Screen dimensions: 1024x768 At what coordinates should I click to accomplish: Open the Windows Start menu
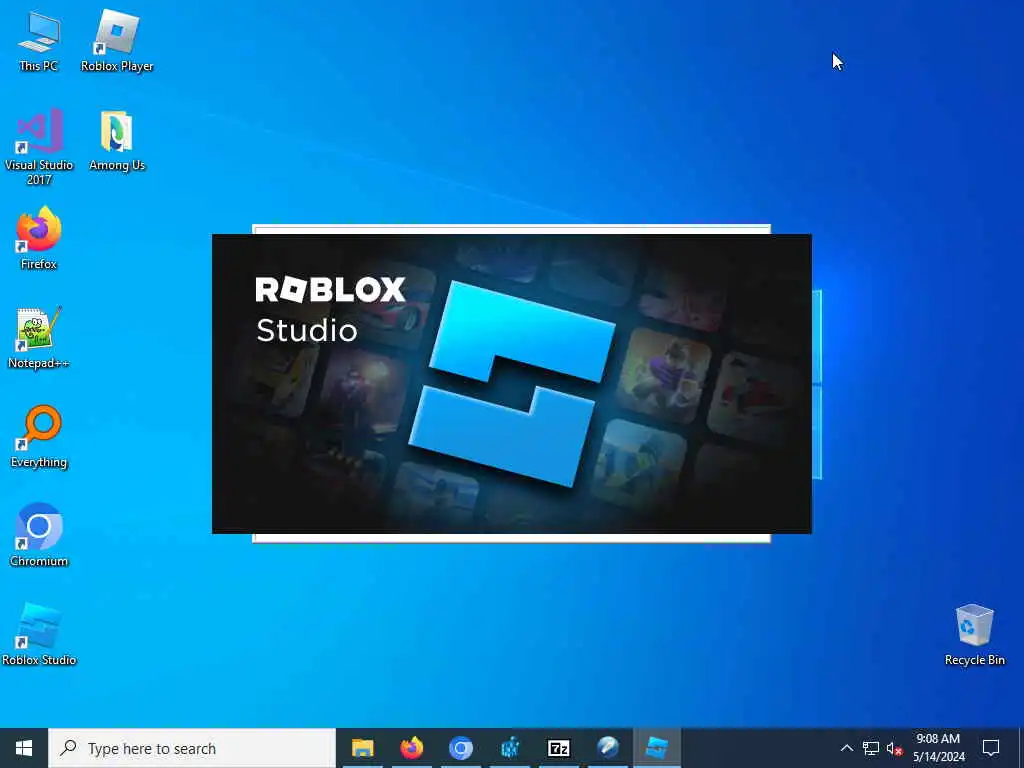tap(24, 748)
